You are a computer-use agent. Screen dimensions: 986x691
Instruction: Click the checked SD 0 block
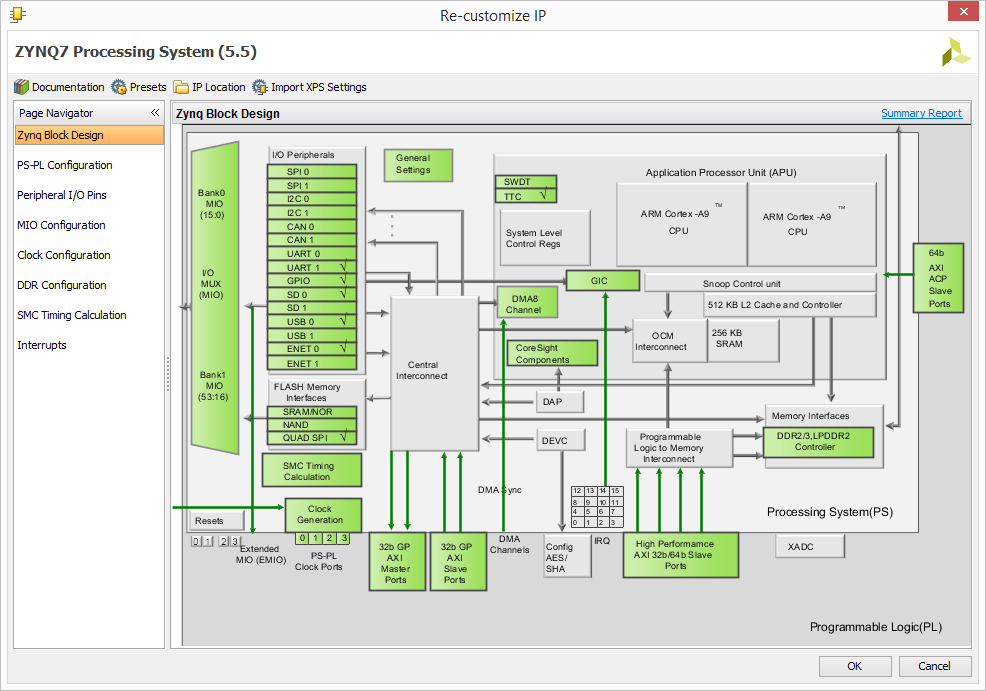[312, 294]
